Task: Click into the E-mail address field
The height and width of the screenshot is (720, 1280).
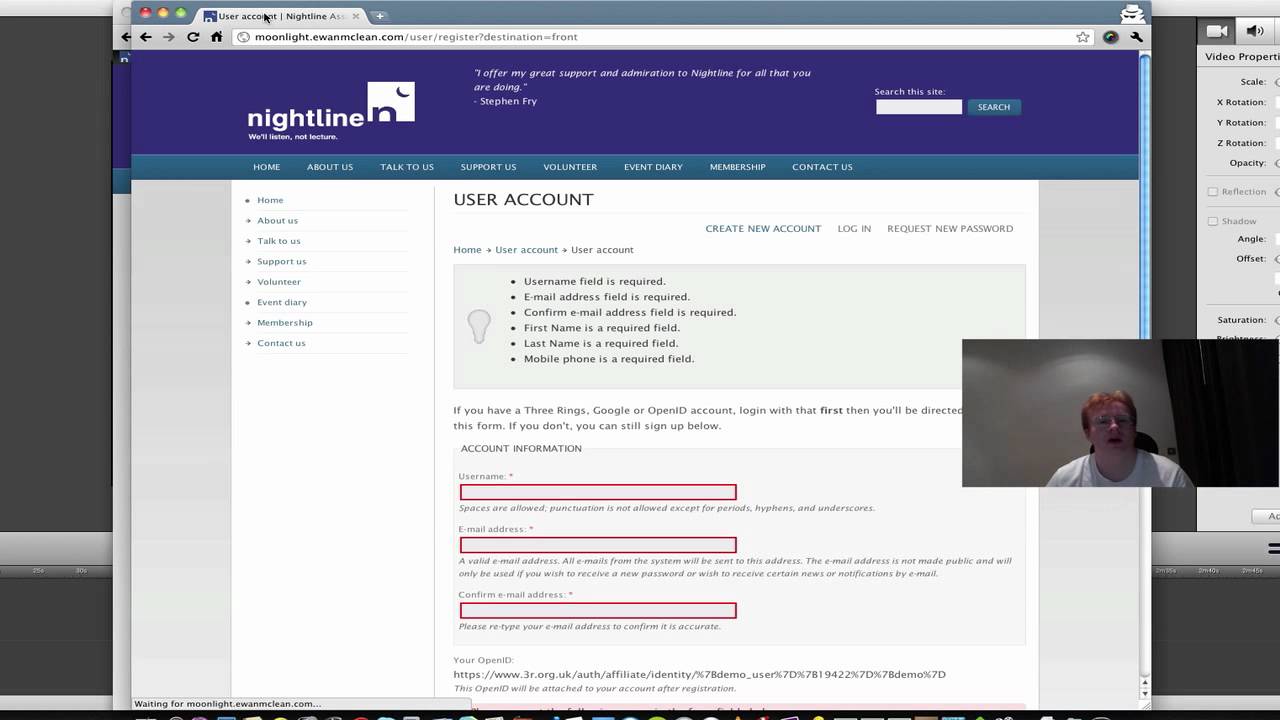Action: [598, 545]
